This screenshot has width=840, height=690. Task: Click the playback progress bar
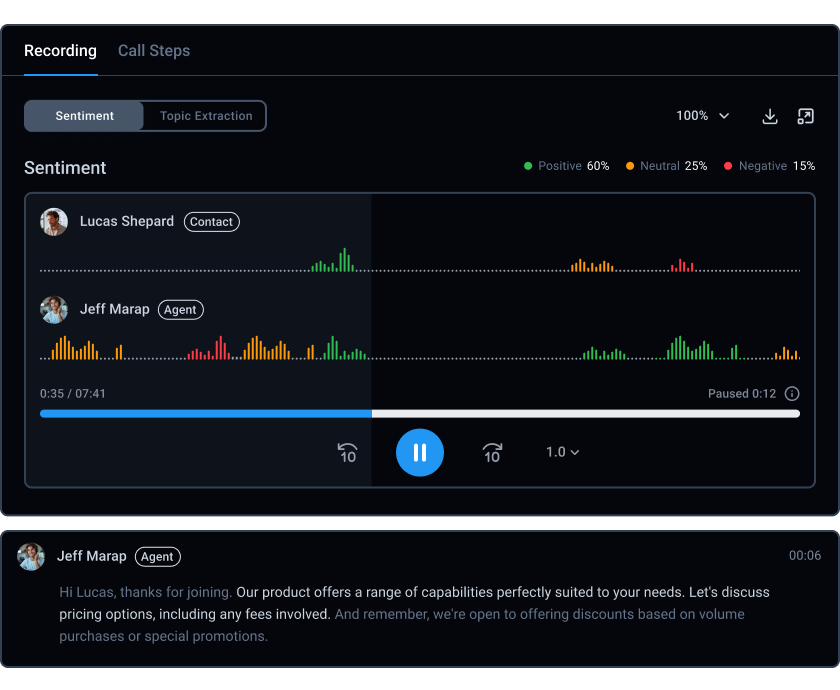pyautogui.click(x=420, y=412)
